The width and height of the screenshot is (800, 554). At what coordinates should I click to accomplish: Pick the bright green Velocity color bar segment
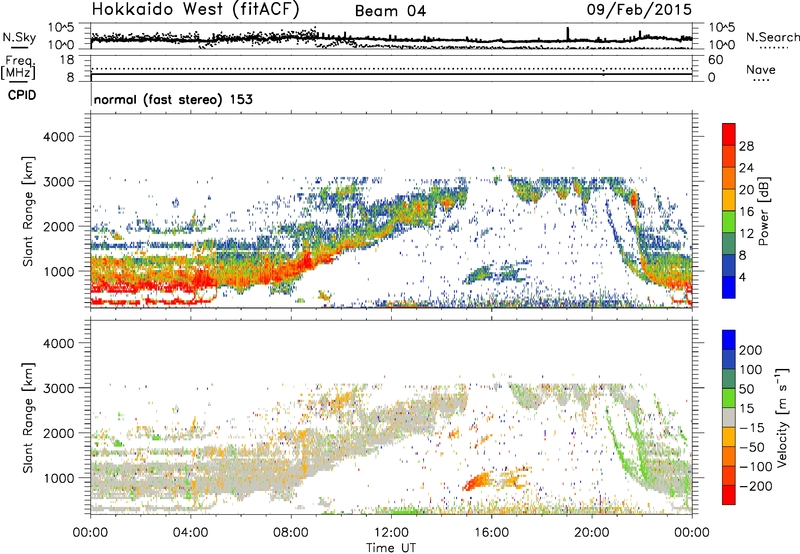(x=729, y=398)
